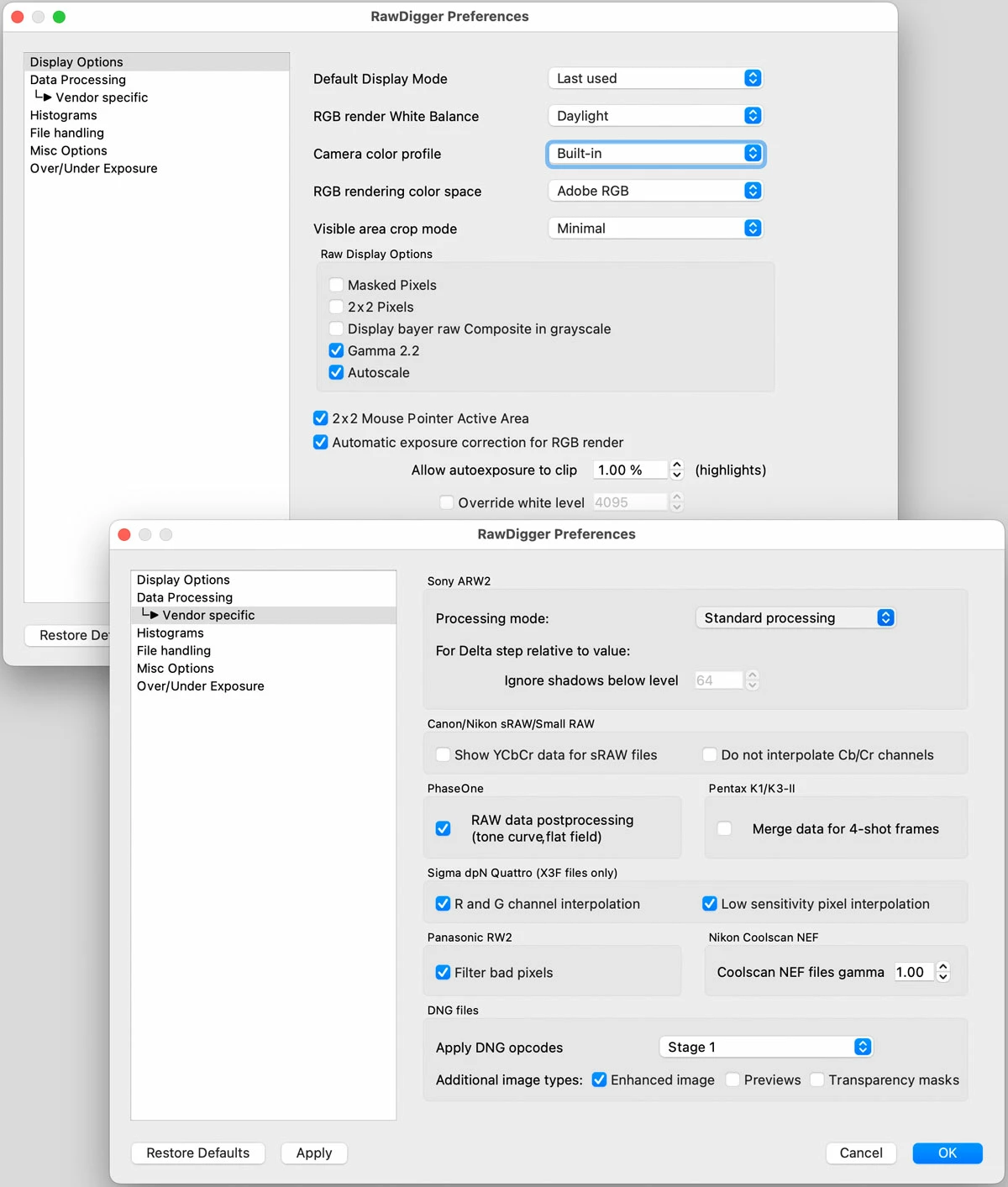This screenshot has height=1187, width=1008.
Task: Click Coolscan NEF files gamma field
Action: tap(914, 972)
